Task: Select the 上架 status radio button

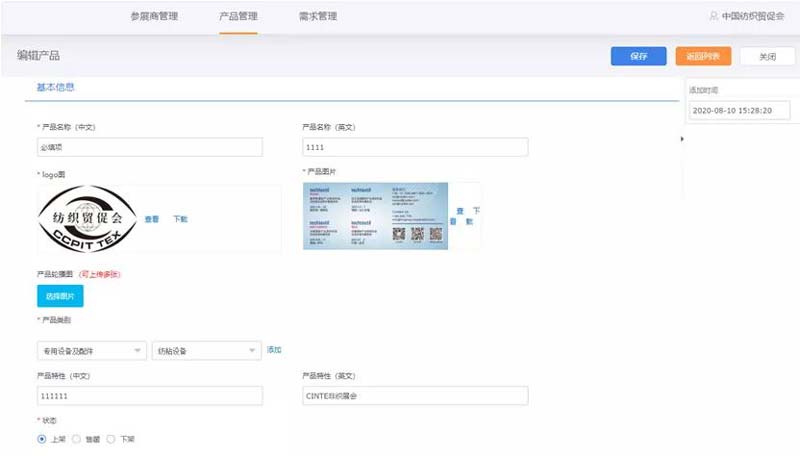Action: (42, 438)
